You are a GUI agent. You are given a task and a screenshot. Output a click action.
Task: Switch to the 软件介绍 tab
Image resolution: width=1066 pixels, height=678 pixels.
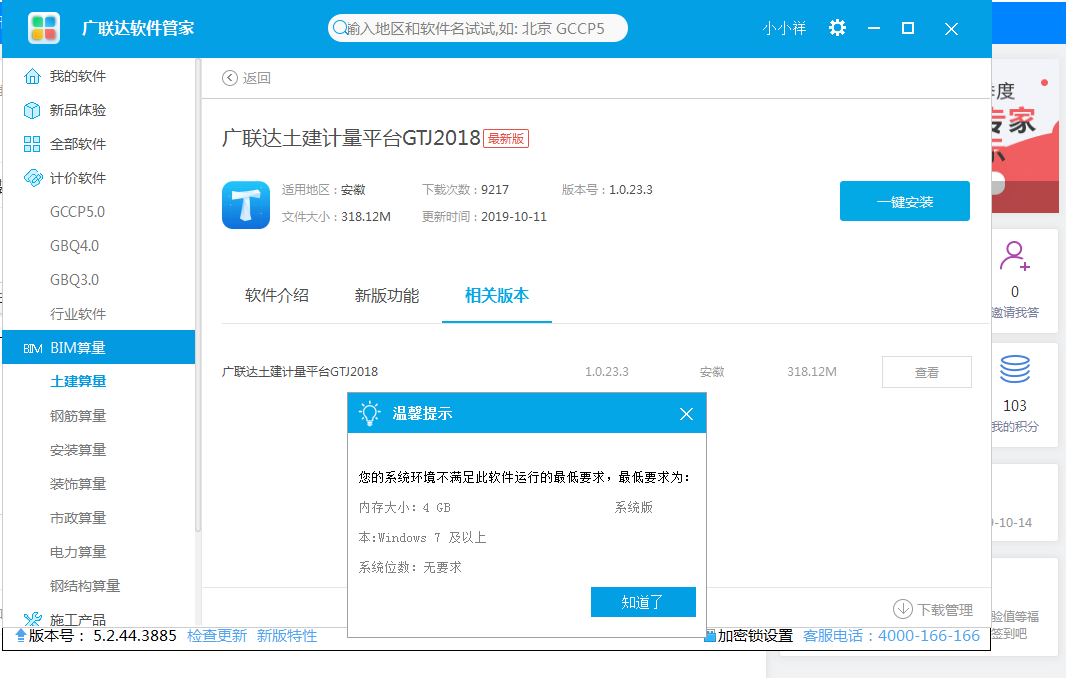[x=277, y=295]
